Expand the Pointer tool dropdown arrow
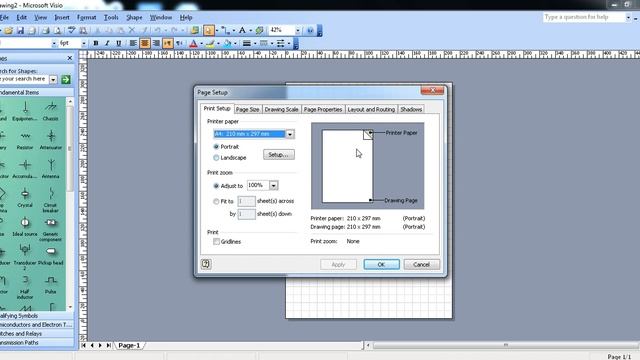Image resolution: width=640 pixels, height=360 pixels. [217, 31]
